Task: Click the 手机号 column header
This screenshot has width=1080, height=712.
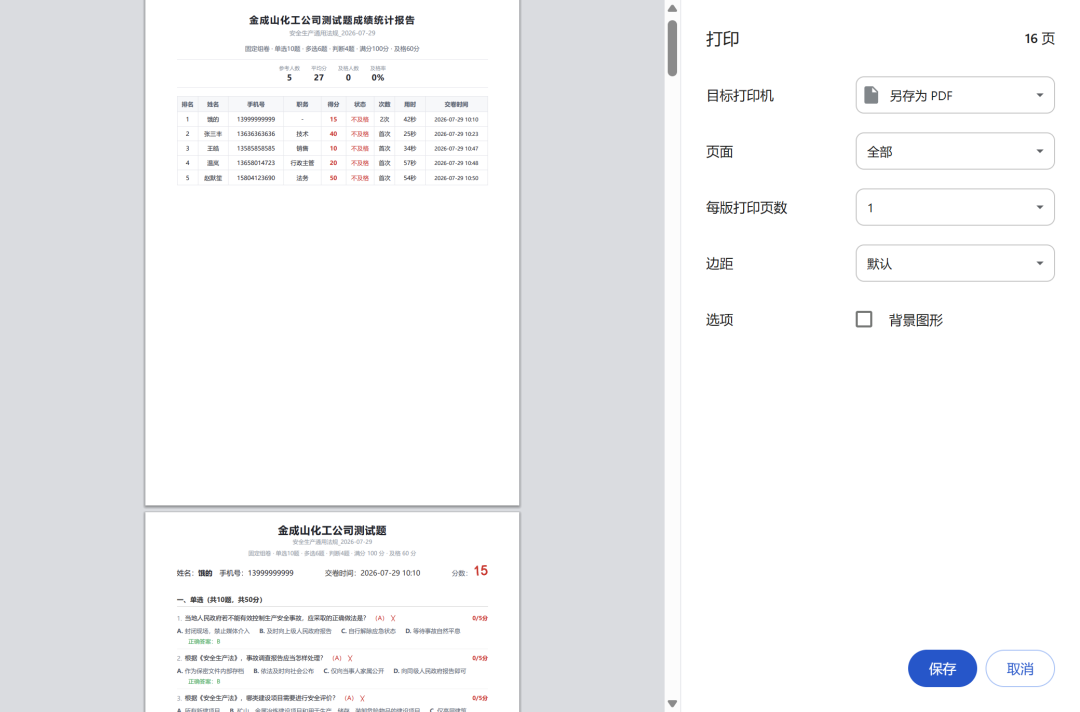Action: 256,105
